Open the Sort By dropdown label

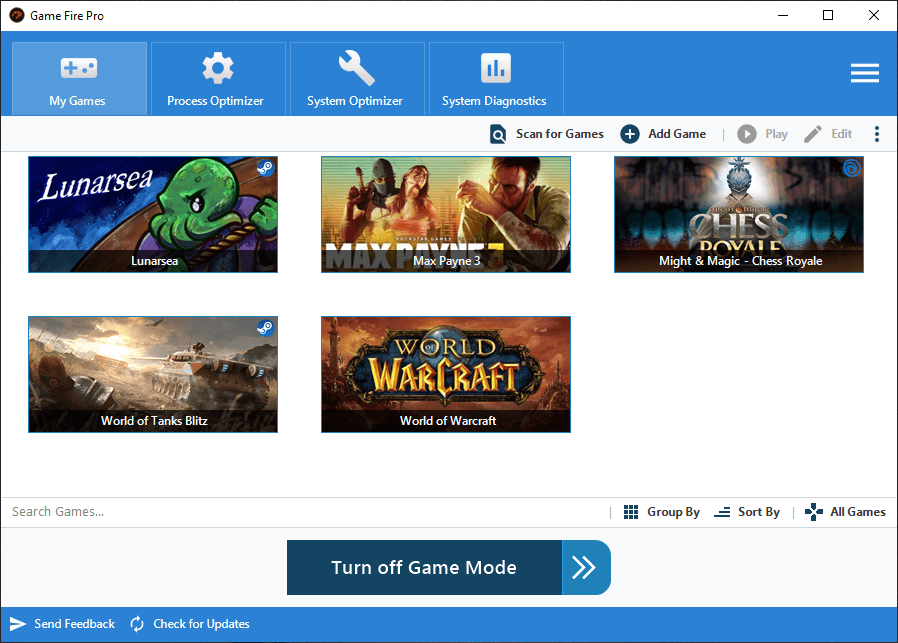pyautogui.click(x=759, y=512)
